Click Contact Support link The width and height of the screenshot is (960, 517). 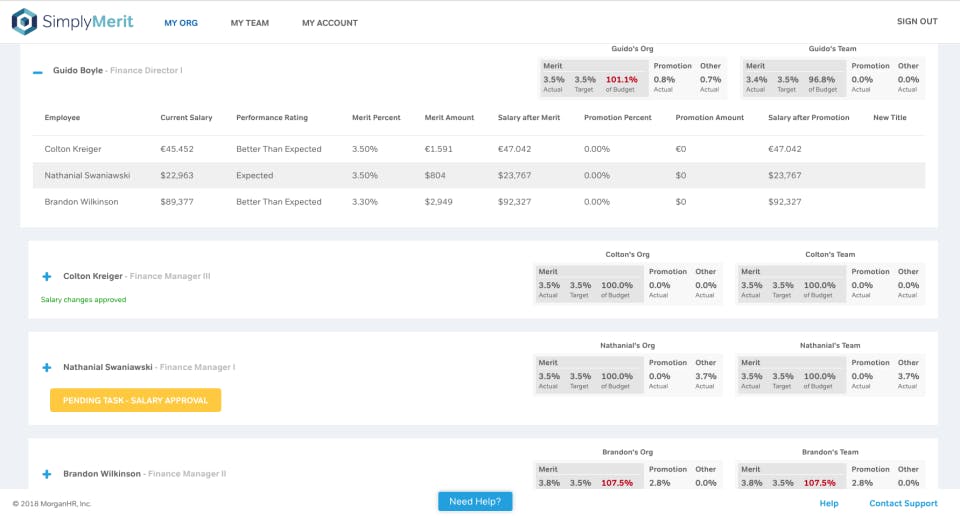(903, 503)
